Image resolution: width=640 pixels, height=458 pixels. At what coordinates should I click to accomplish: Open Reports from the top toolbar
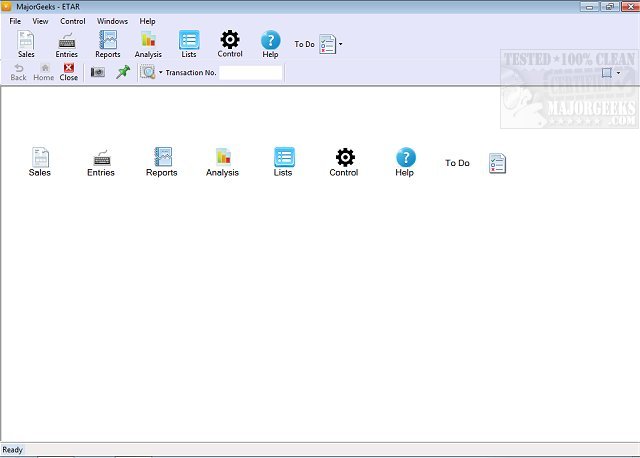click(x=108, y=43)
